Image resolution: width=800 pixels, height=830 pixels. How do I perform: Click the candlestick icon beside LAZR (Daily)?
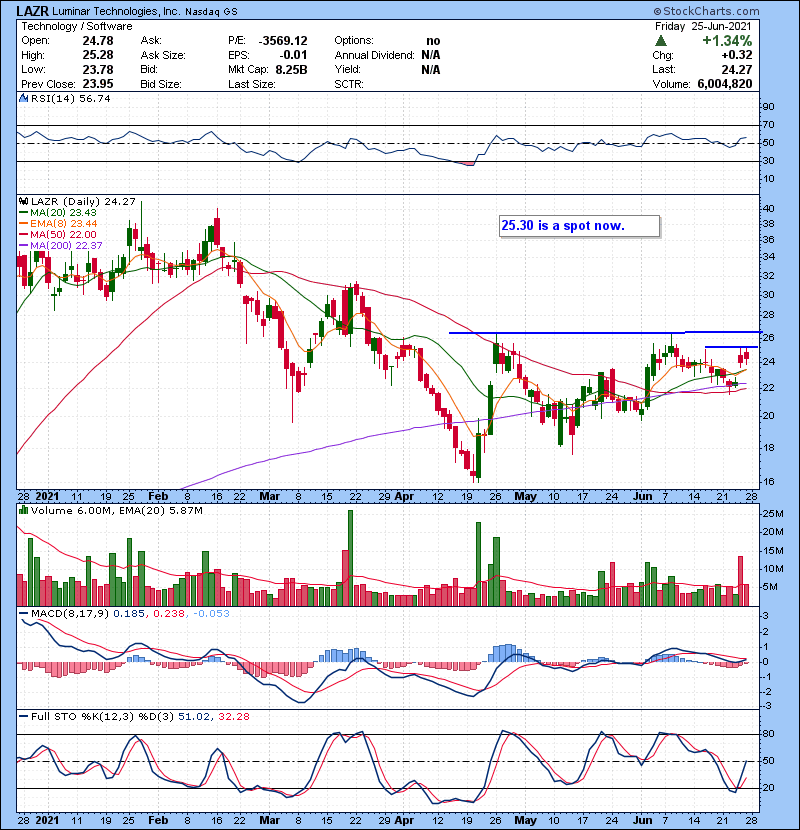click(x=23, y=201)
